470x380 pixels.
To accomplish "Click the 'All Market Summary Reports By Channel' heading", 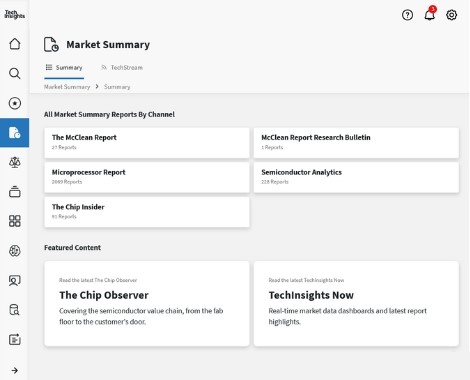I will click(109, 114).
